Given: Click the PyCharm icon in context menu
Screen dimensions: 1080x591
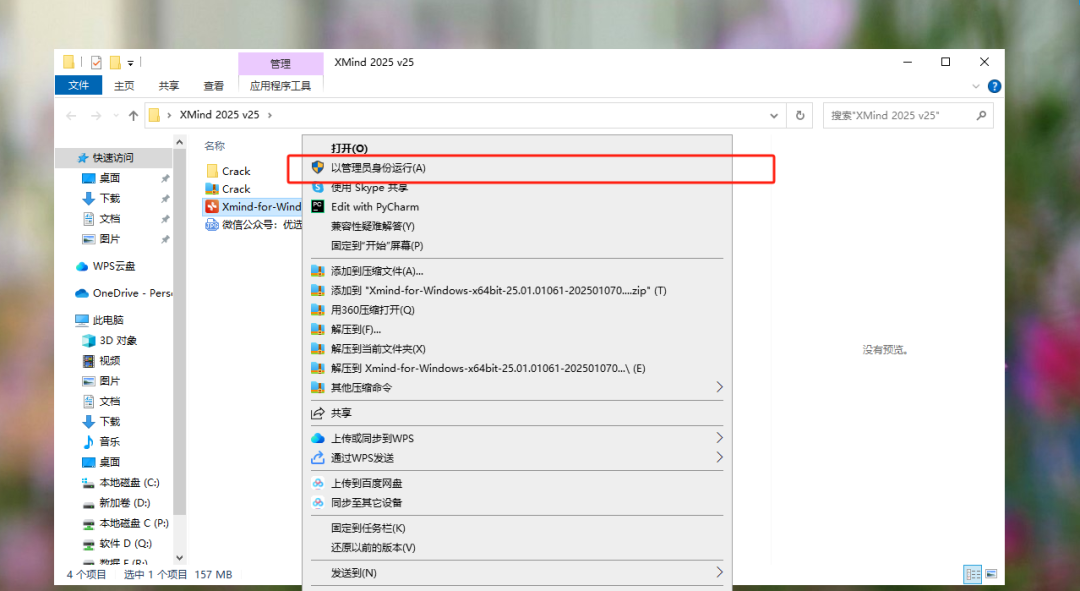Looking at the screenshot, I should (318, 207).
